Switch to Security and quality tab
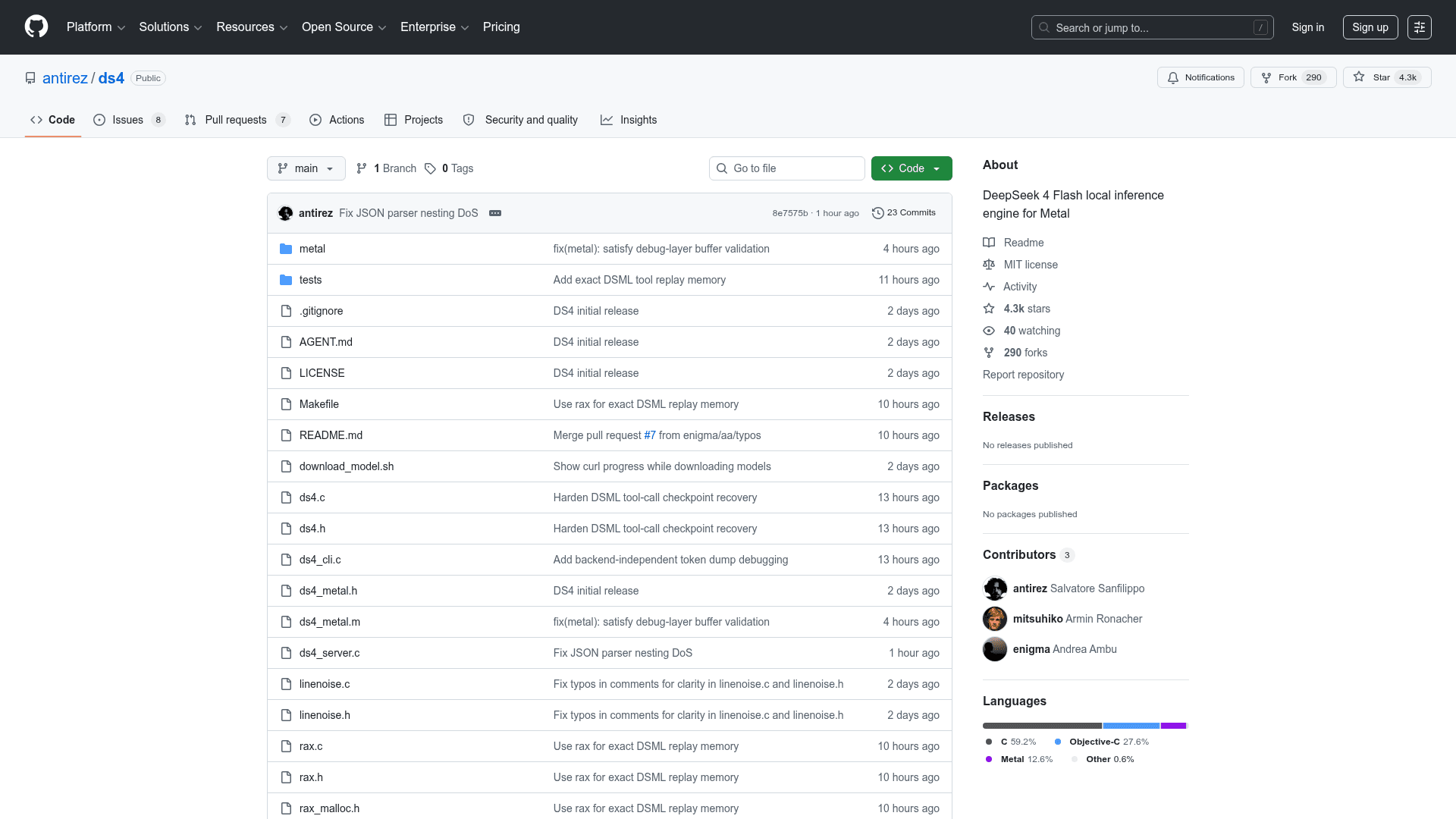The height and width of the screenshot is (819, 1456). point(520,120)
